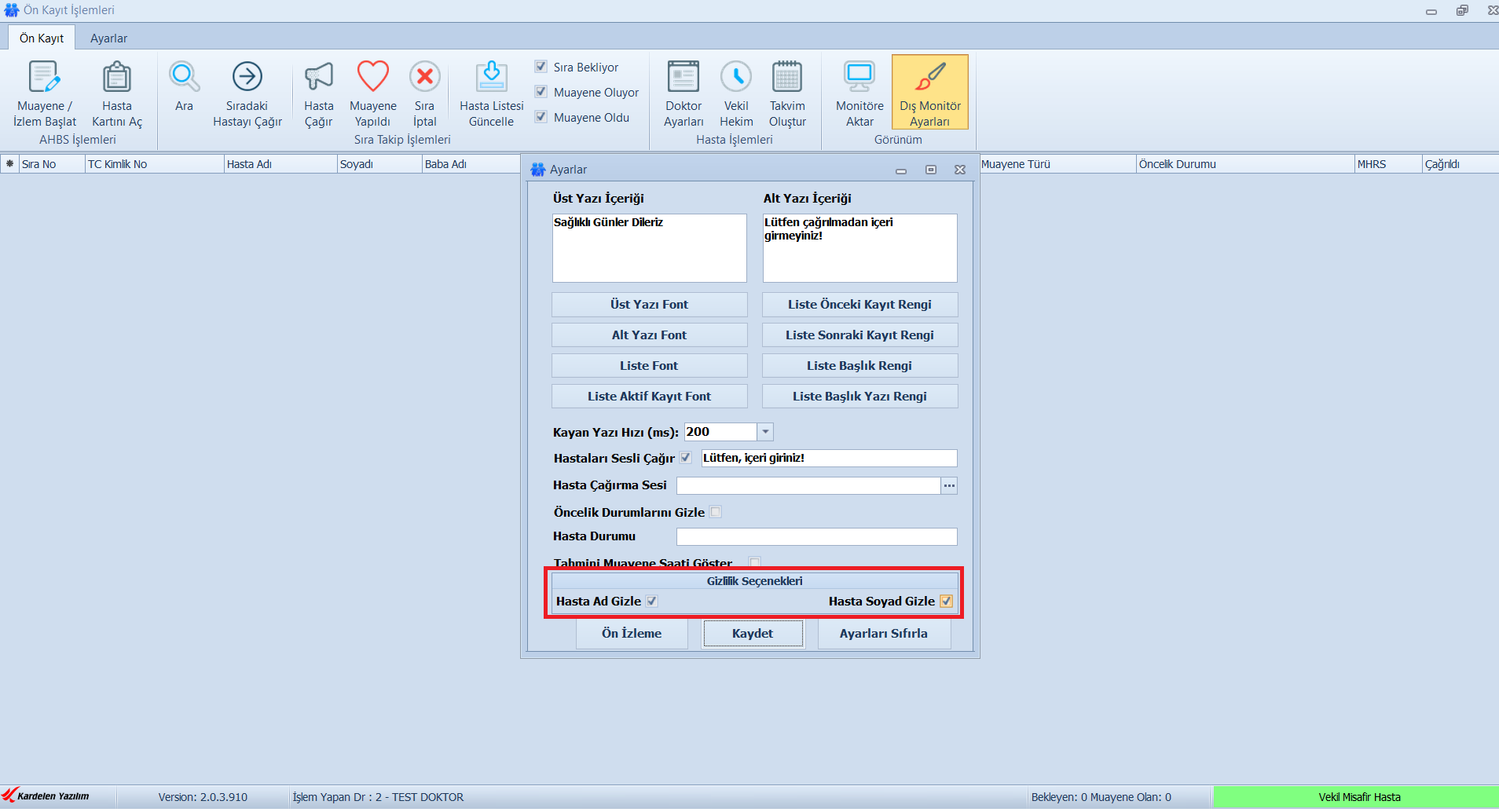The height and width of the screenshot is (812, 1499).
Task: Enable Öncelik Durumlarını Gizle checkbox
Action: coord(716,512)
